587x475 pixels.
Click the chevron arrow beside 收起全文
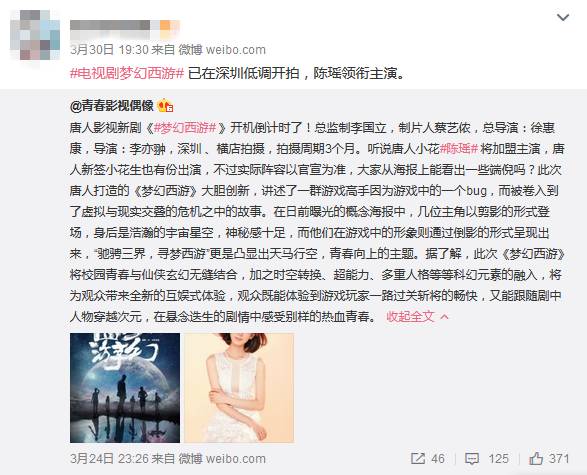(x=444, y=317)
